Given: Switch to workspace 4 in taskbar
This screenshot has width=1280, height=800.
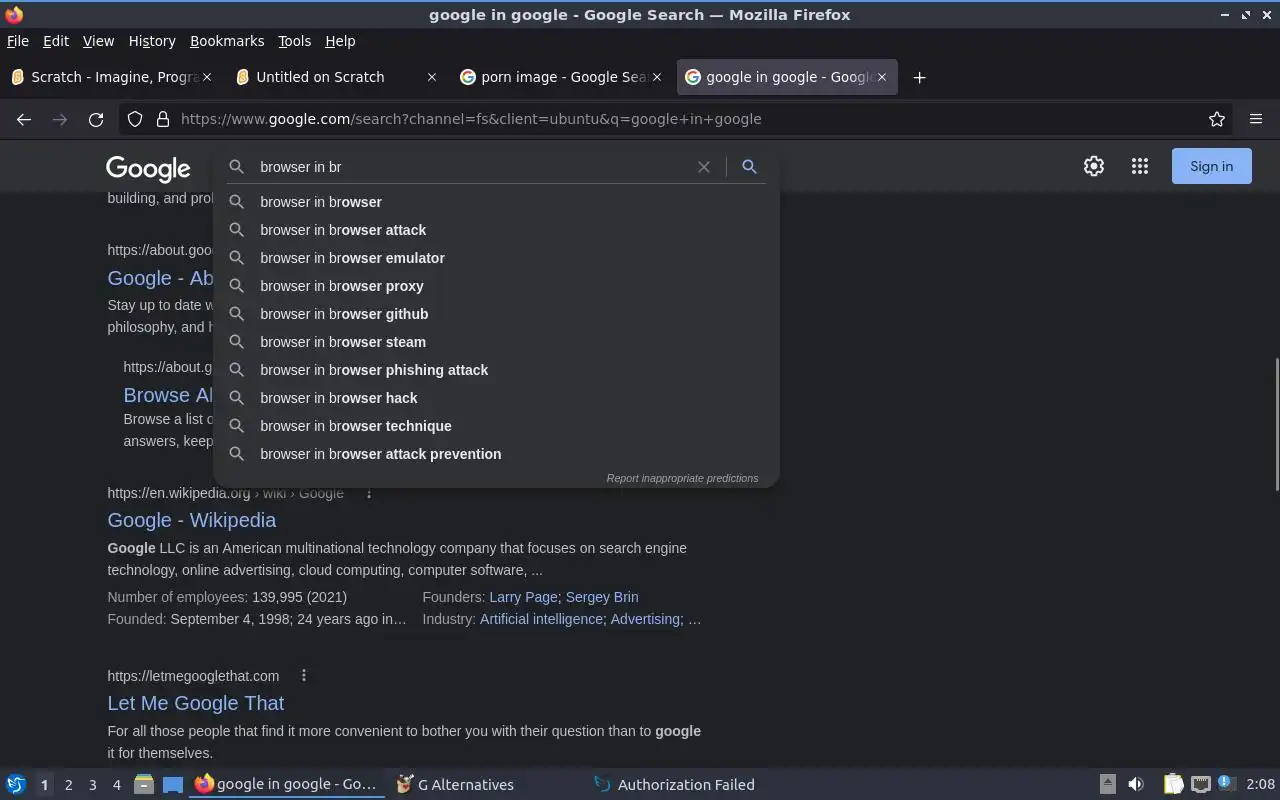Looking at the screenshot, I should point(116,785).
